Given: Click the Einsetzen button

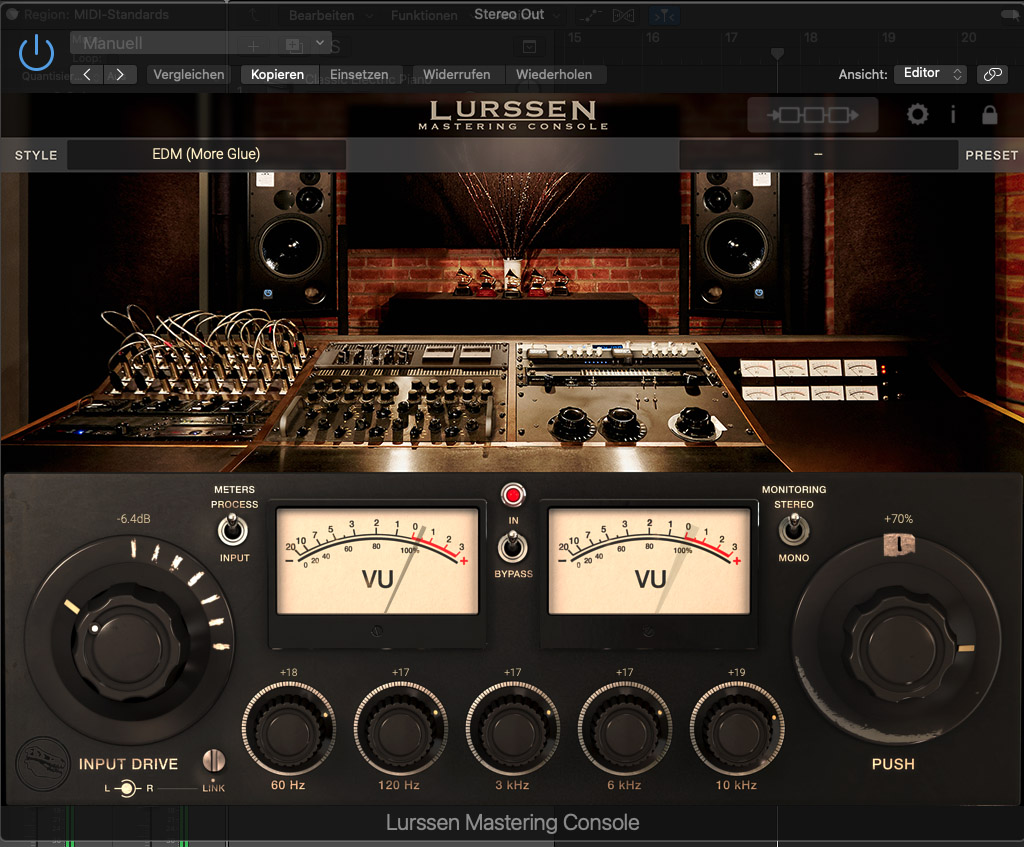Looking at the screenshot, I should [x=359, y=74].
